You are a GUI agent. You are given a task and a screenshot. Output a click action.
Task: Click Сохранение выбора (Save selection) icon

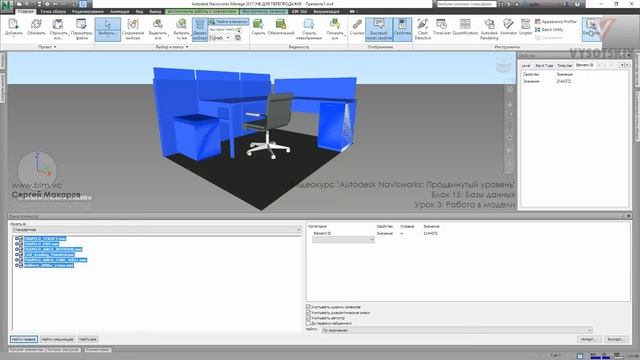point(133,24)
